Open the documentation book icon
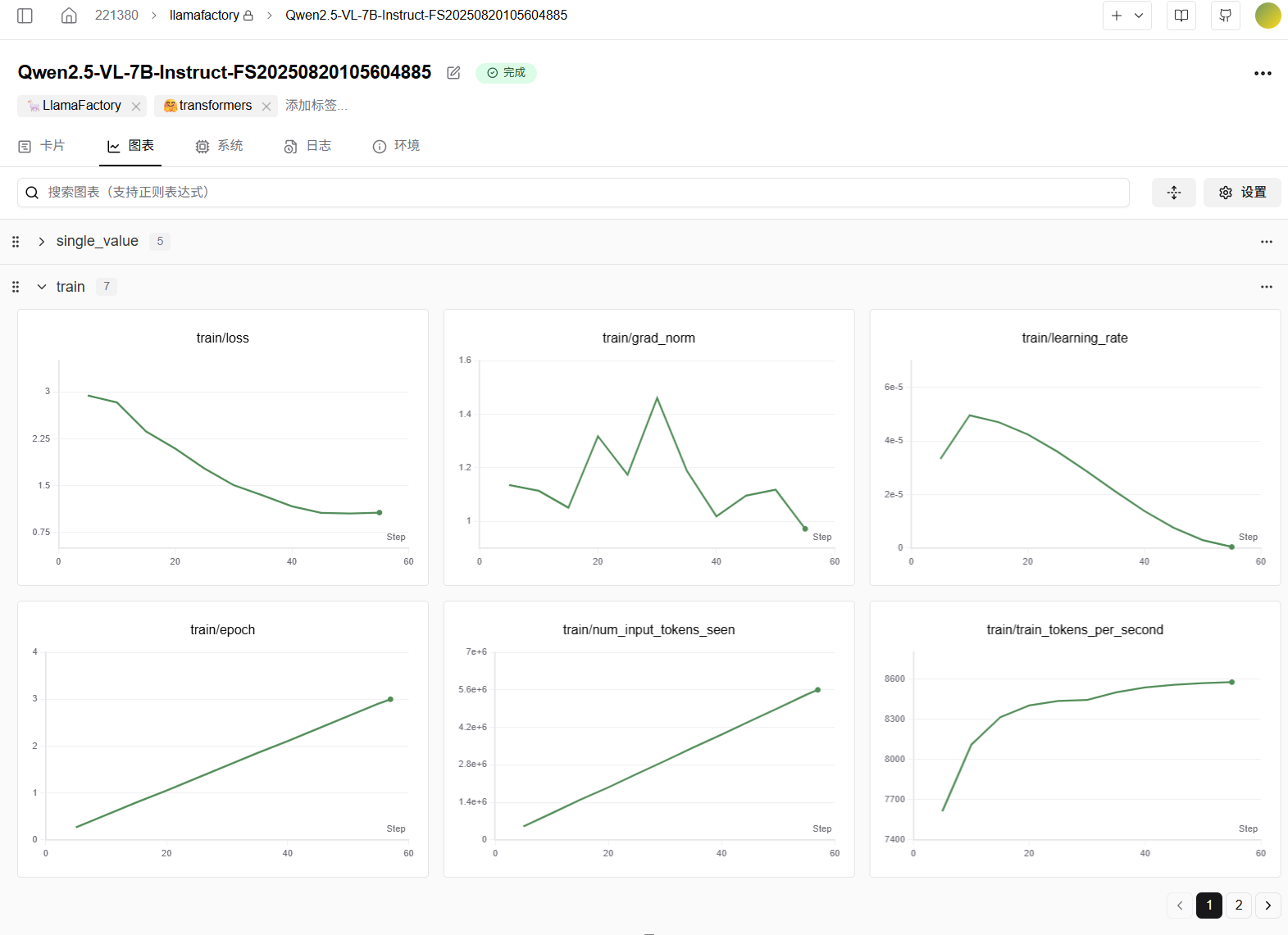This screenshot has width=1288, height=935. click(x=1181, y=16)
